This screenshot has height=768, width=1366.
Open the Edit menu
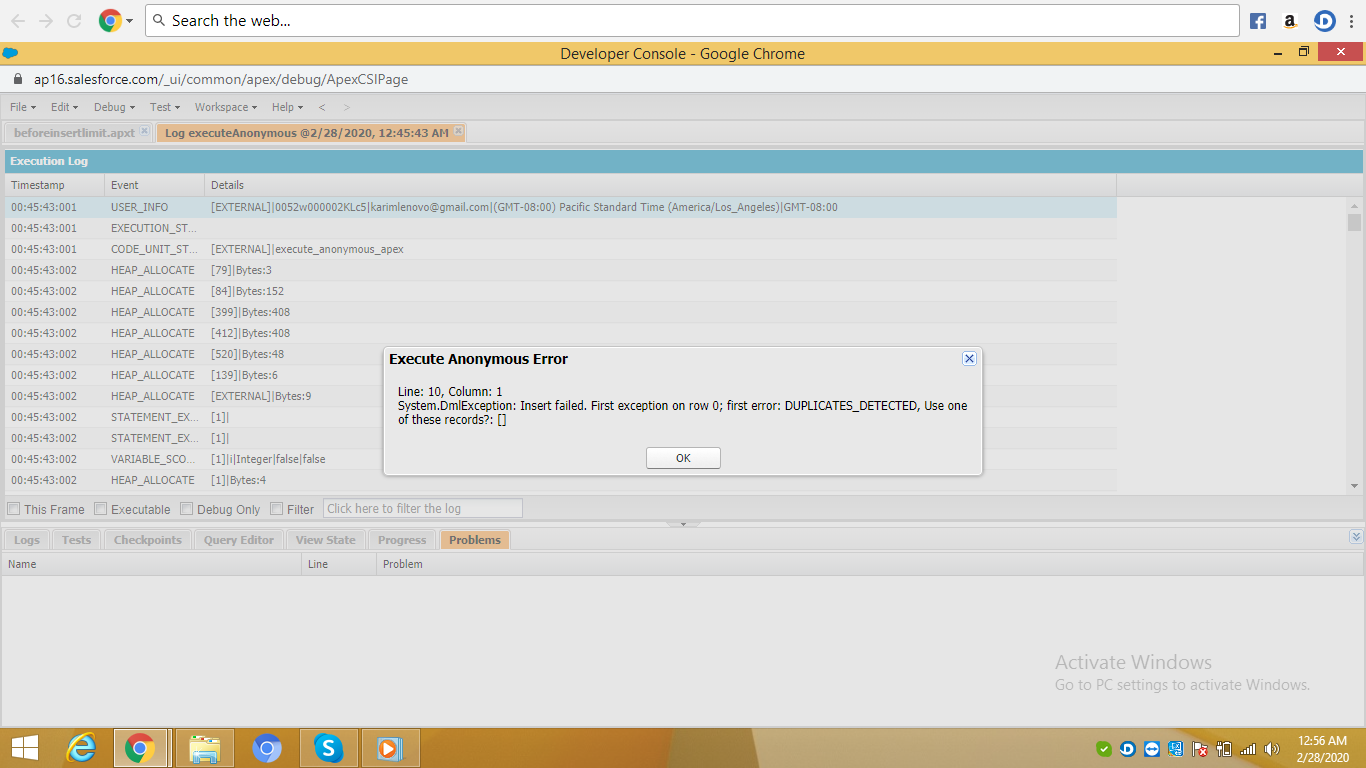pyautogui.click(x=65, y=107)
